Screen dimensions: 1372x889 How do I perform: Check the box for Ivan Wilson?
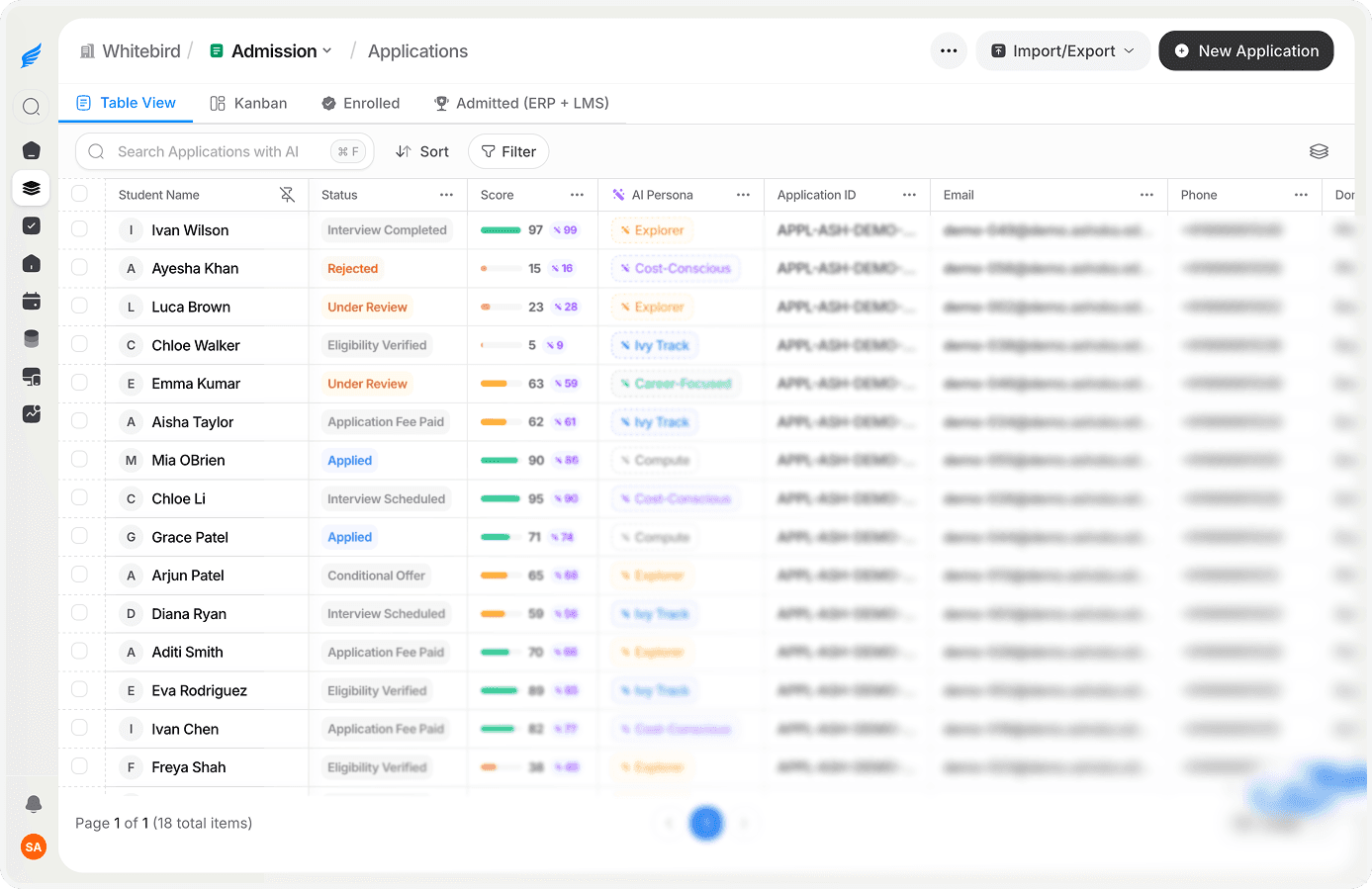(80, 229)
